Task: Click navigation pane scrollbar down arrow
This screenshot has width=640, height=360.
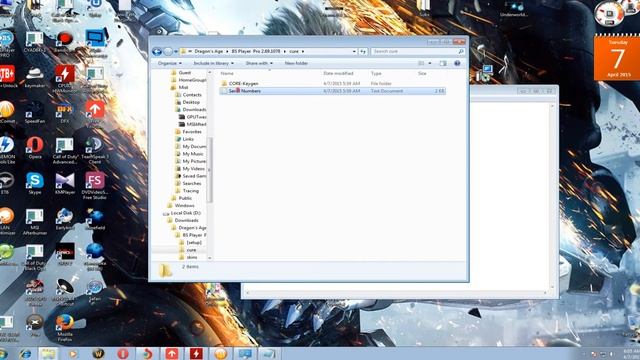Action: pos(210,258)
